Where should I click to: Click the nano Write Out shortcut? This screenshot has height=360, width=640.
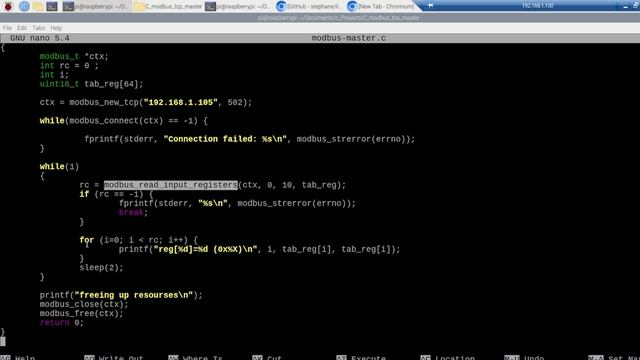pyautogui.click(x=114, y=358)
